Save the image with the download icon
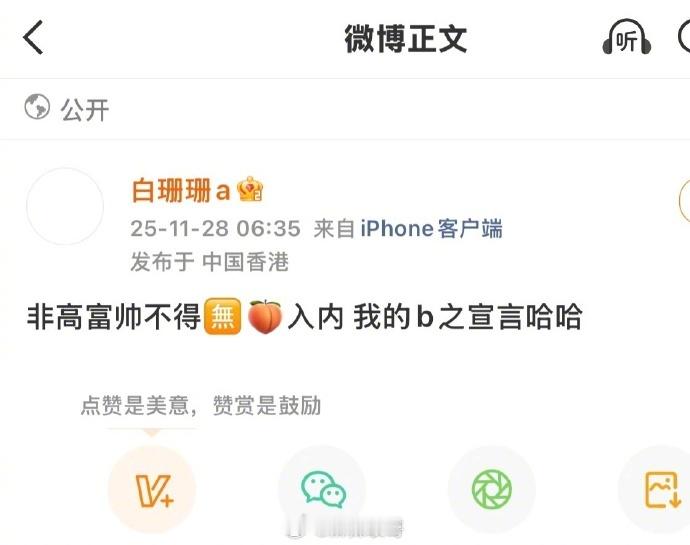This screenshot has width=690, height=545. click(x=660, y=489)
